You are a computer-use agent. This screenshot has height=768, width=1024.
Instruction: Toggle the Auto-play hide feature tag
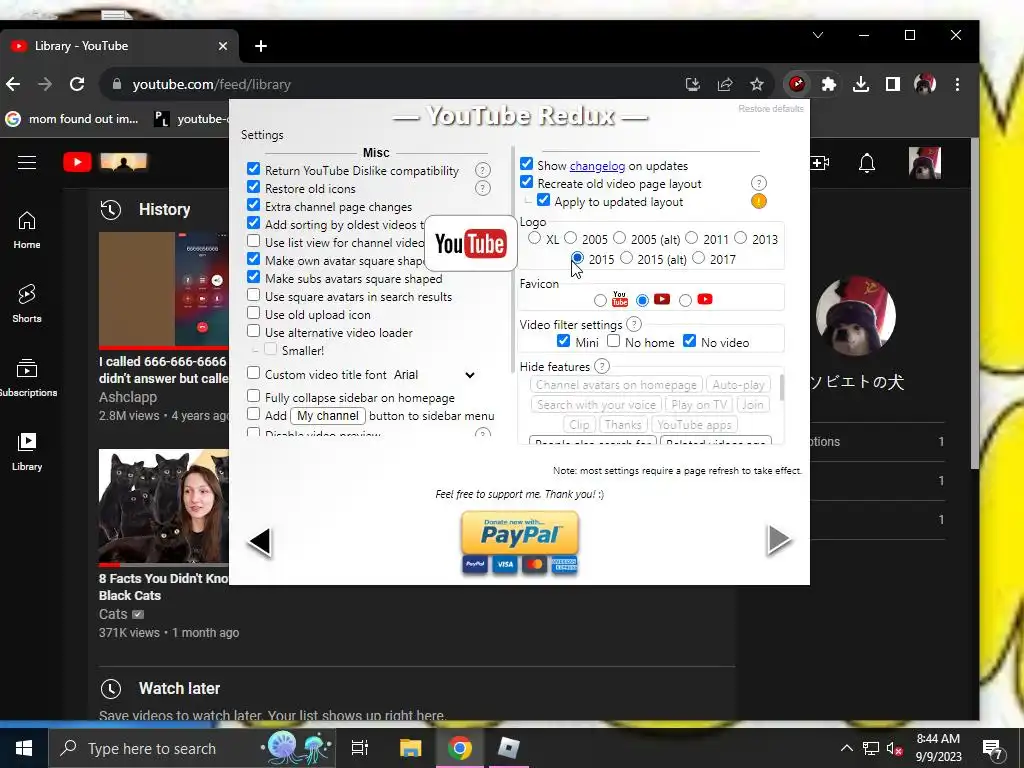click(x=738, y=385)
